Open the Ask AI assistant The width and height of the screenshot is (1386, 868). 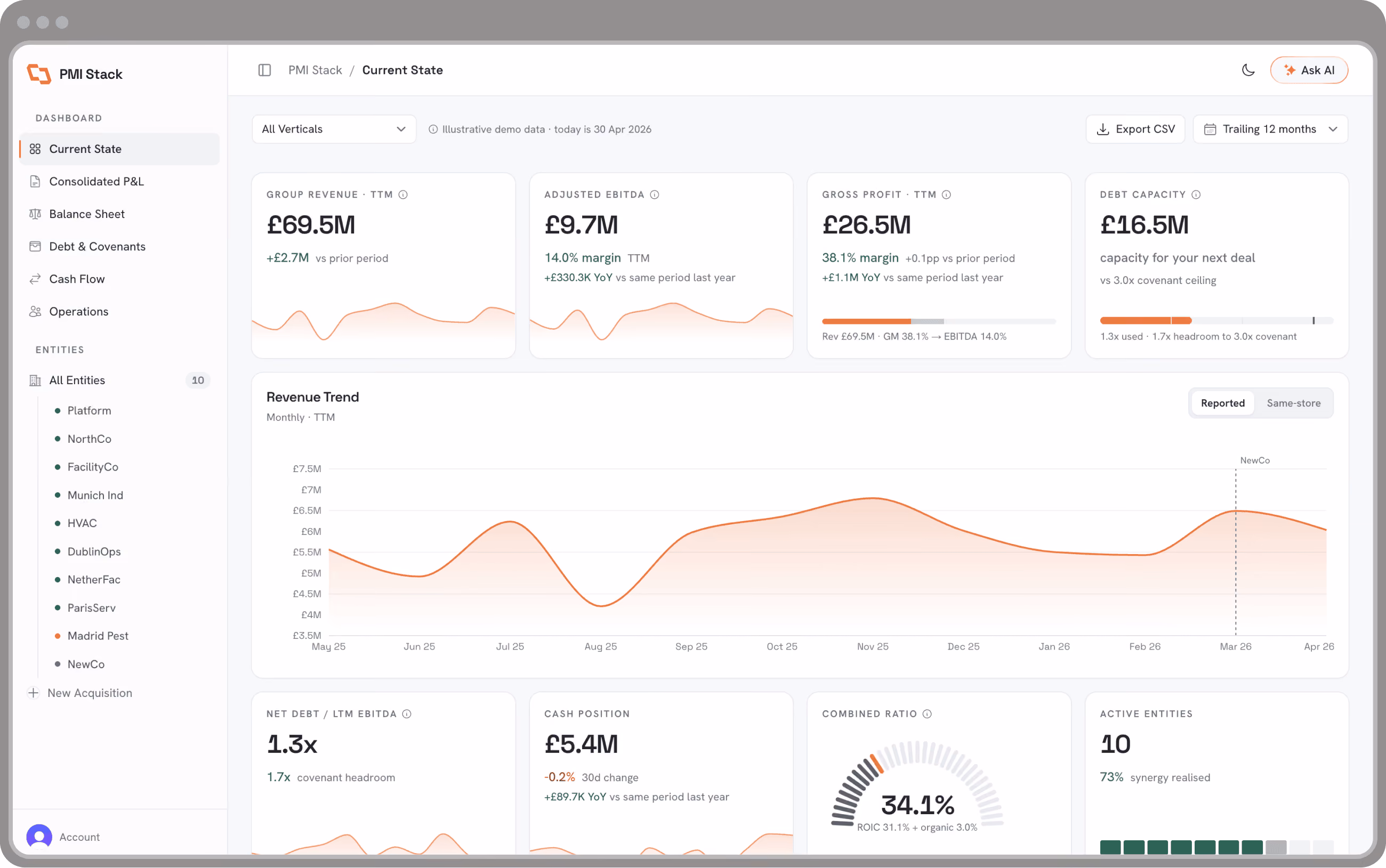click(1309, 70)
